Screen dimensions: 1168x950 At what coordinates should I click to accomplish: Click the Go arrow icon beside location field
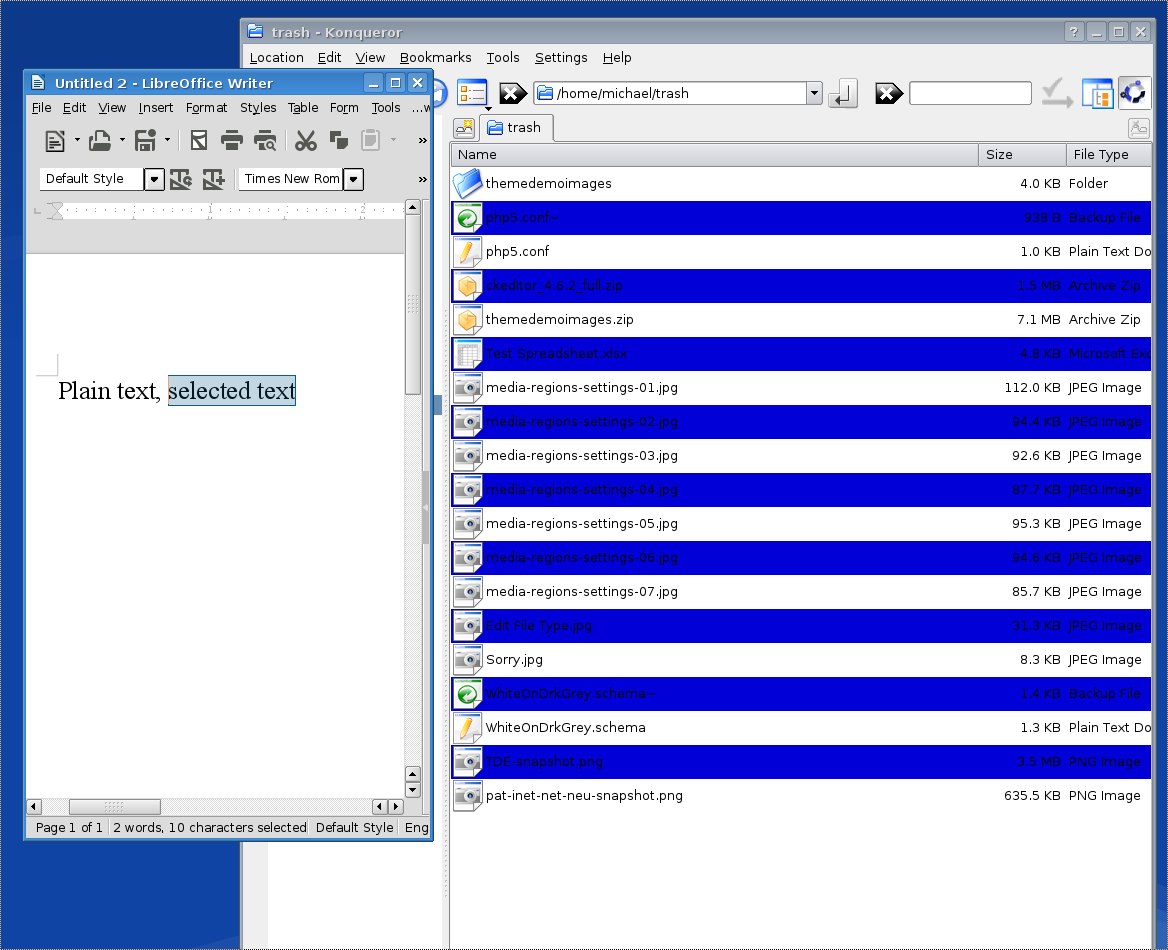click(x=842, y=94)
